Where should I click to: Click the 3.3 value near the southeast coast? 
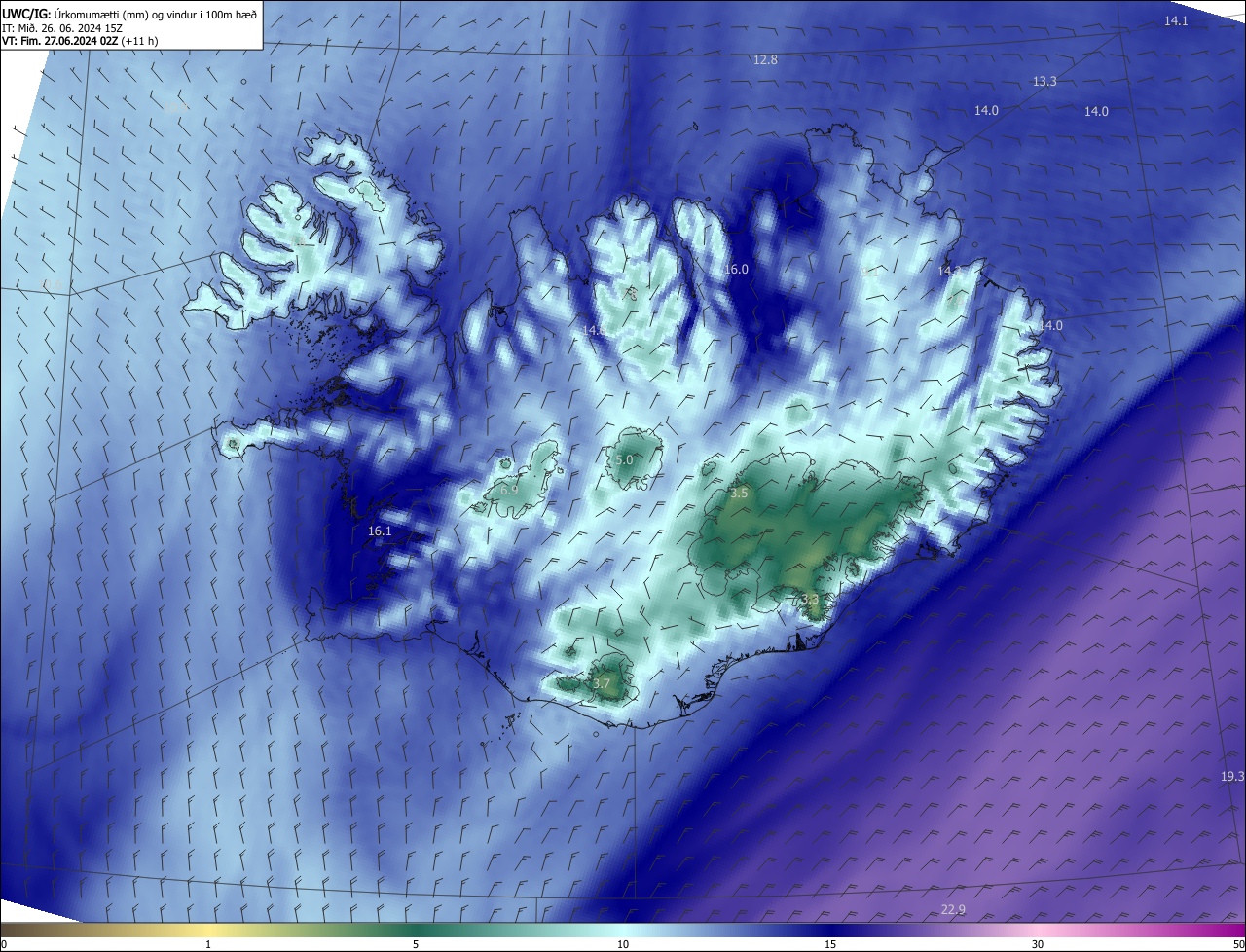coord(810,599)
